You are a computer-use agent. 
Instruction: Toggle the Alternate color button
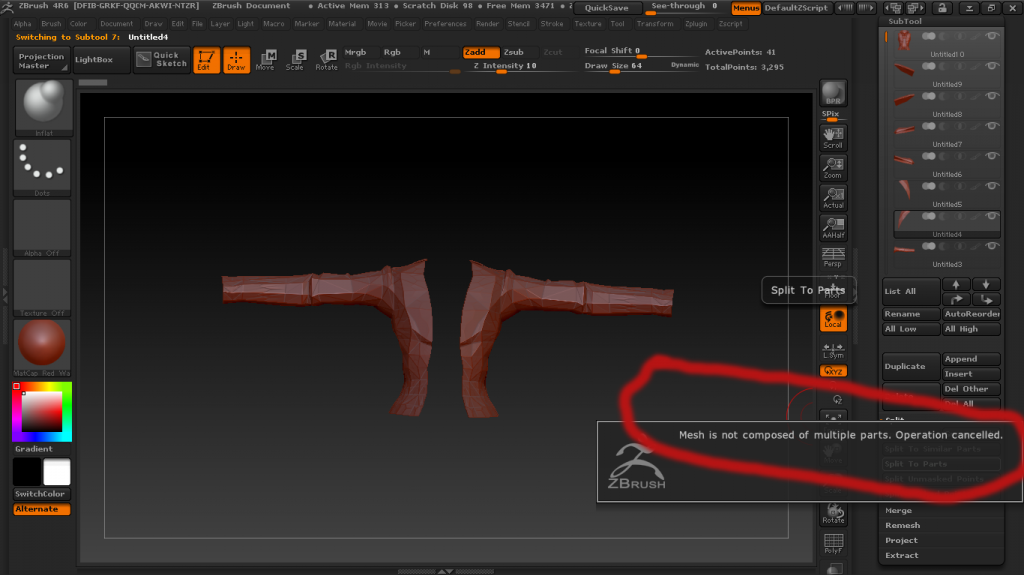[42, 509]
